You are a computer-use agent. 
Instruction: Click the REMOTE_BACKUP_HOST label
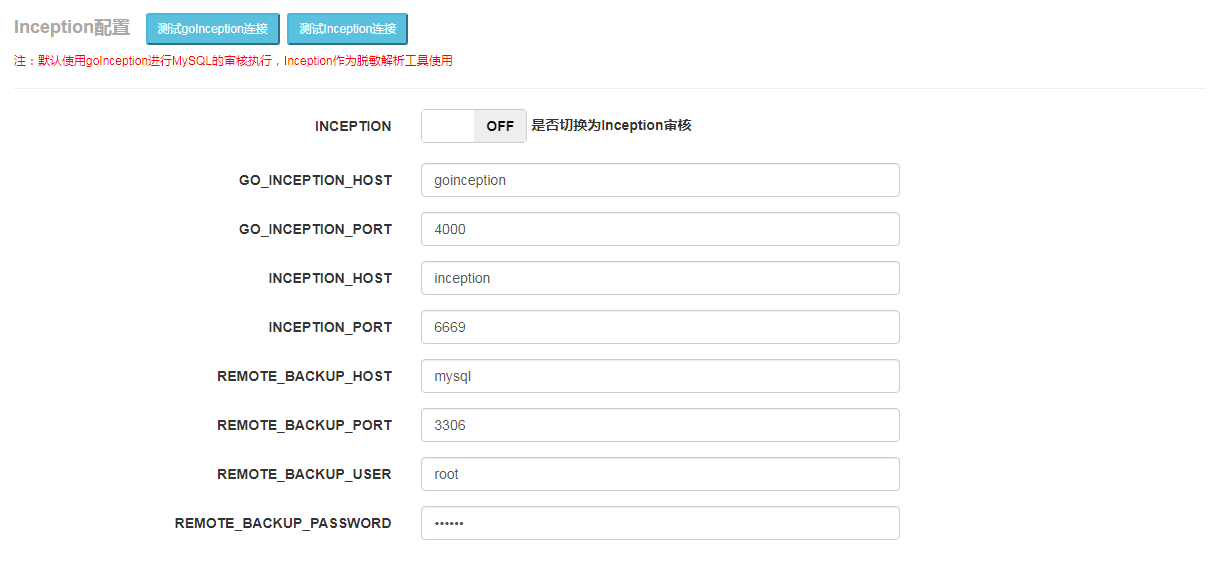tap(304, 376)
